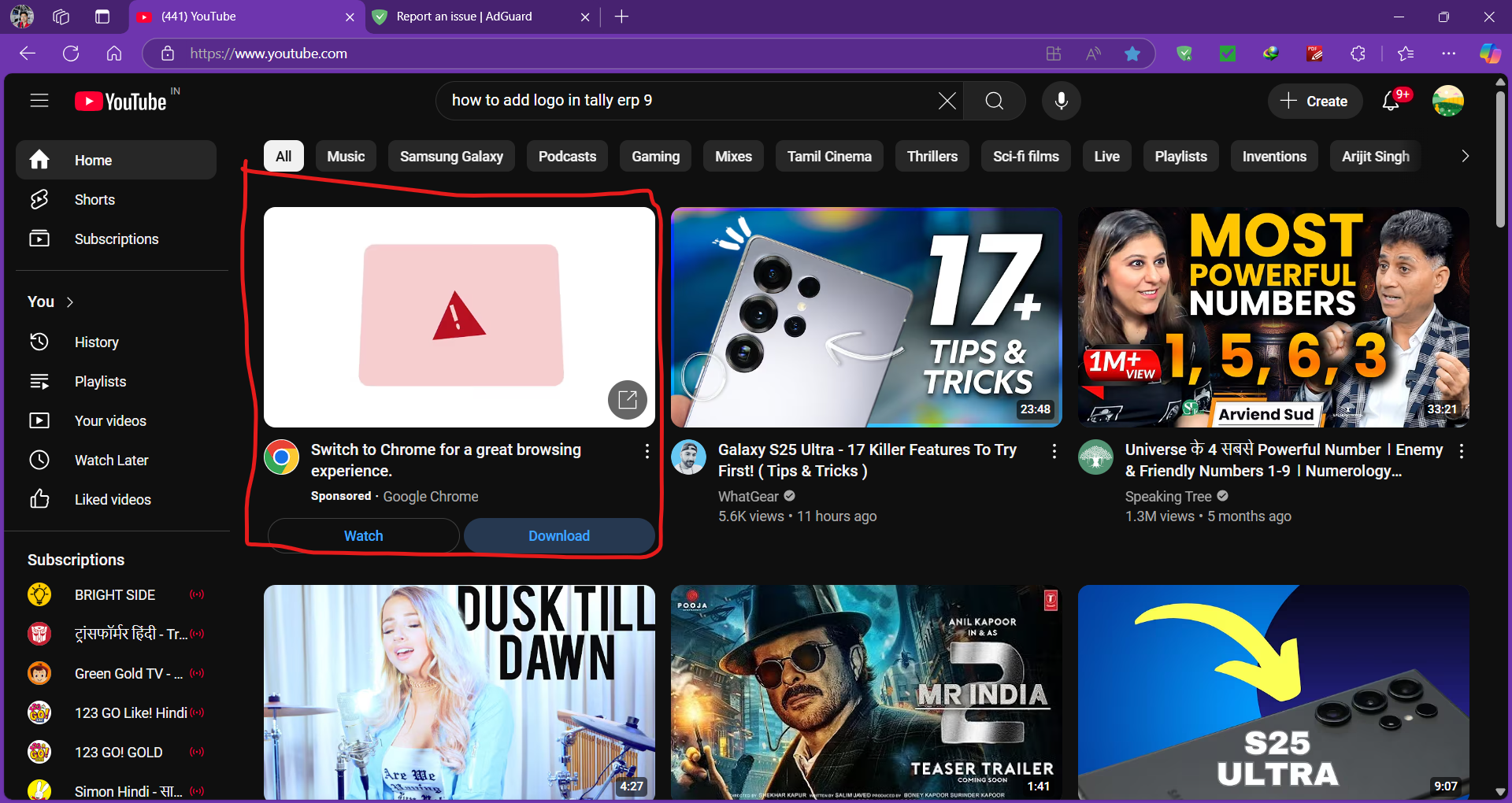Refresh the page with the reload icon
Screen dimensions: 1512x803
tap(71, 54)
